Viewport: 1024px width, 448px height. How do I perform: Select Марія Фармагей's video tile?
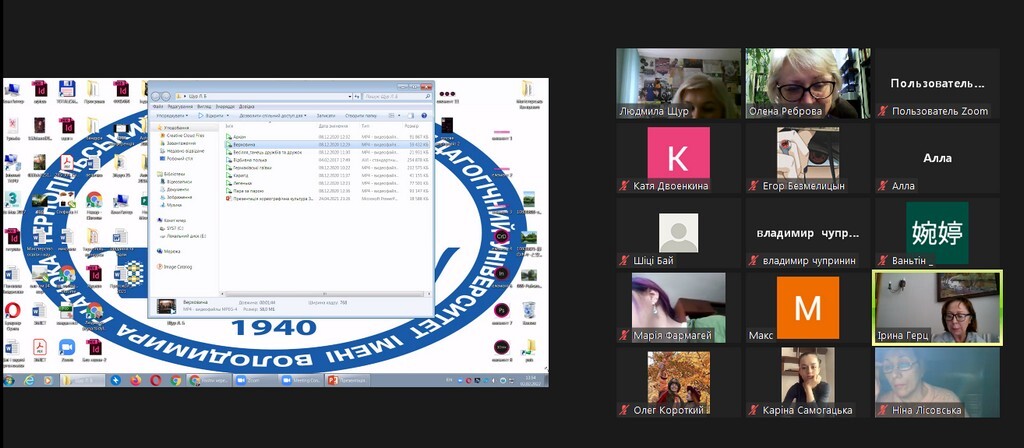point(679,308)
